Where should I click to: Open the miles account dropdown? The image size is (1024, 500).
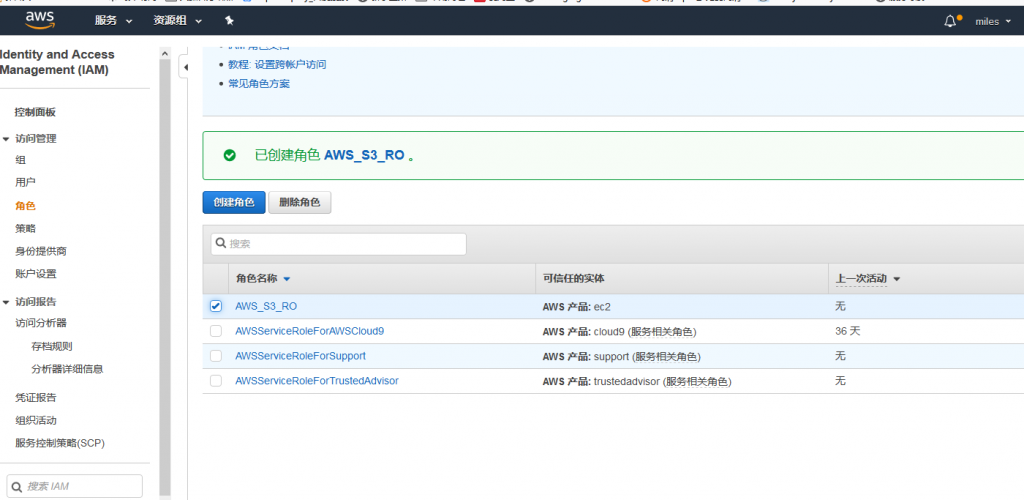pyautogui.click(x=993, y=22)
